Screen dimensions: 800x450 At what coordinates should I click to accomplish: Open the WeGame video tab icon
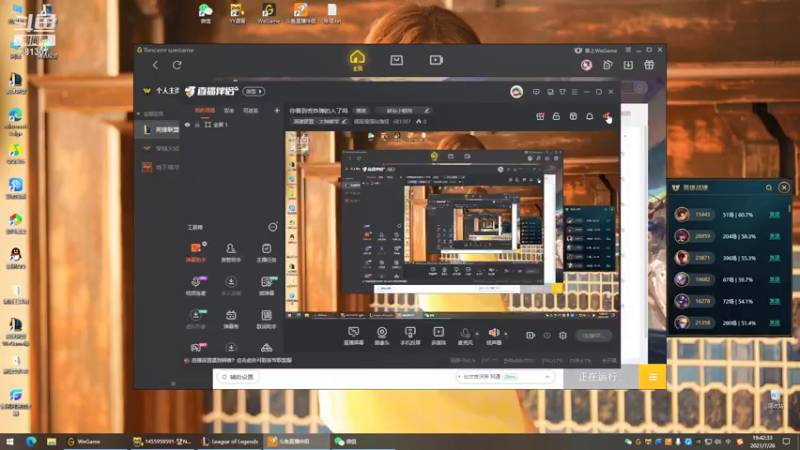tap(436, 60)
